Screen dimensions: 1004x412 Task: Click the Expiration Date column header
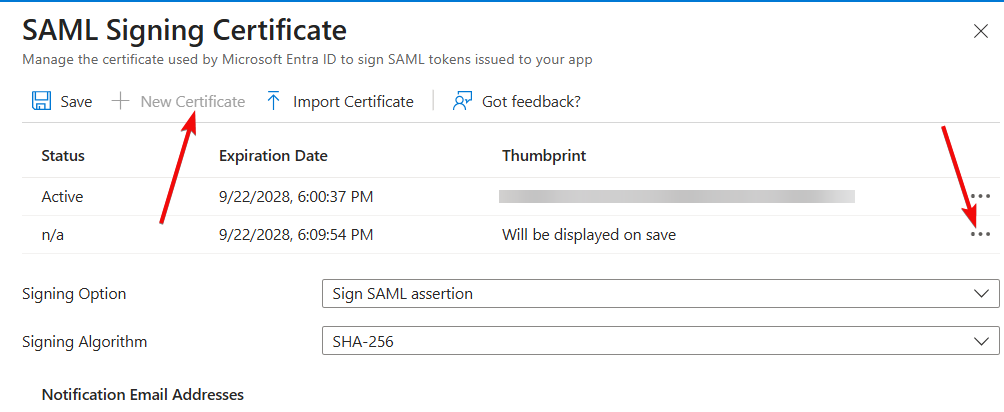273,156
